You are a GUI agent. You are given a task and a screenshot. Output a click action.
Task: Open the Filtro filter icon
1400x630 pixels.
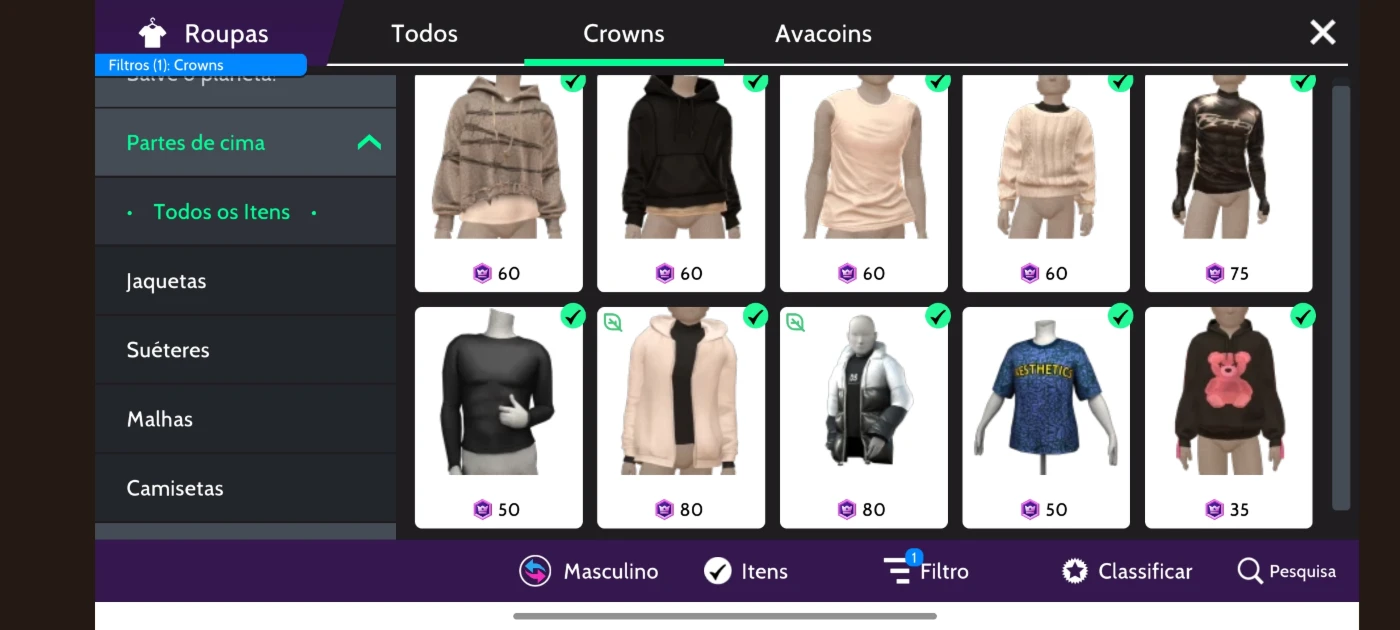pos(900,569)
